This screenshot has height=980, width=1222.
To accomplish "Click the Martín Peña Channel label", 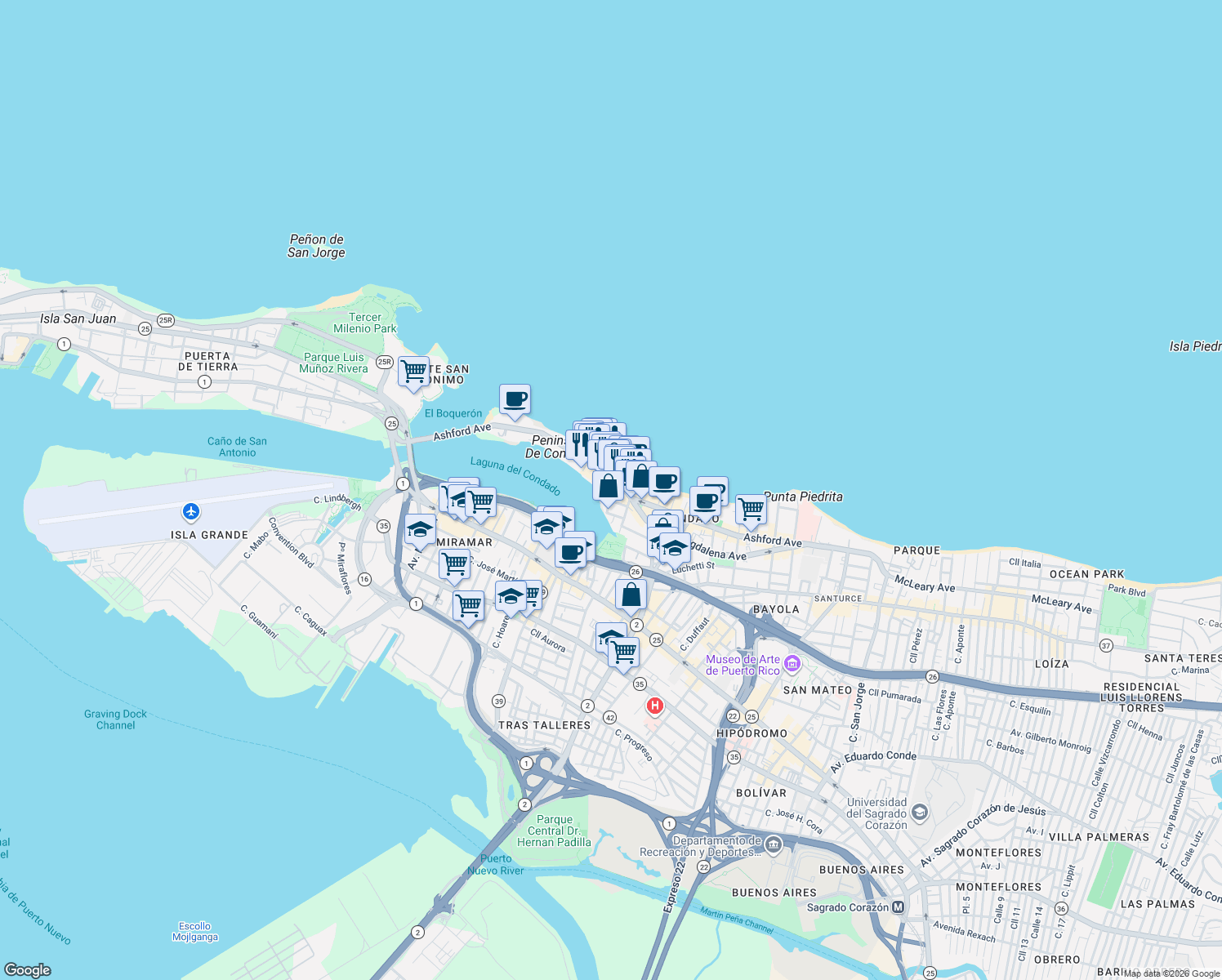I will pos(736,920).
